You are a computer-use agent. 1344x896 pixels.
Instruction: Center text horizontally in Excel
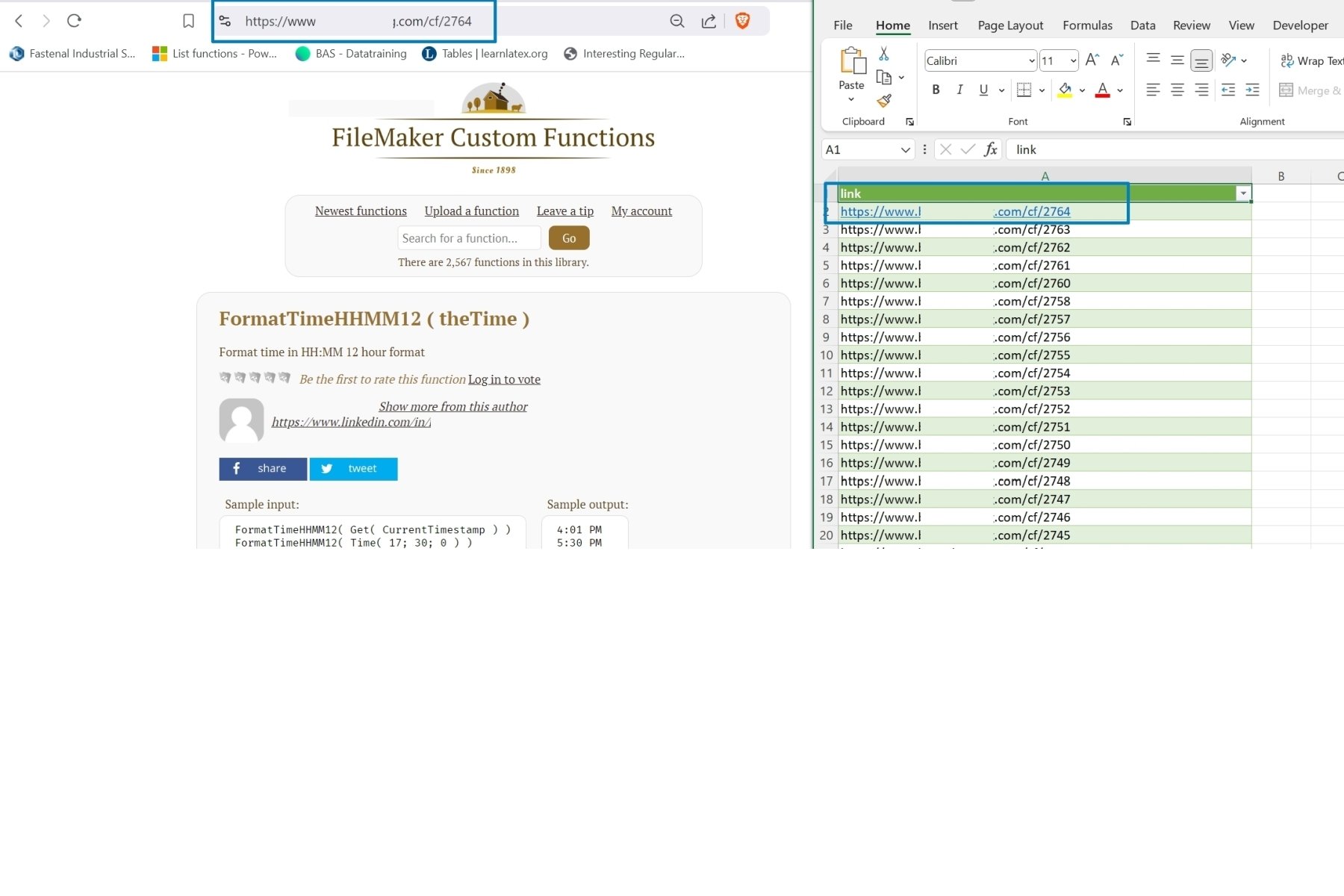(x=1177, y=90)
